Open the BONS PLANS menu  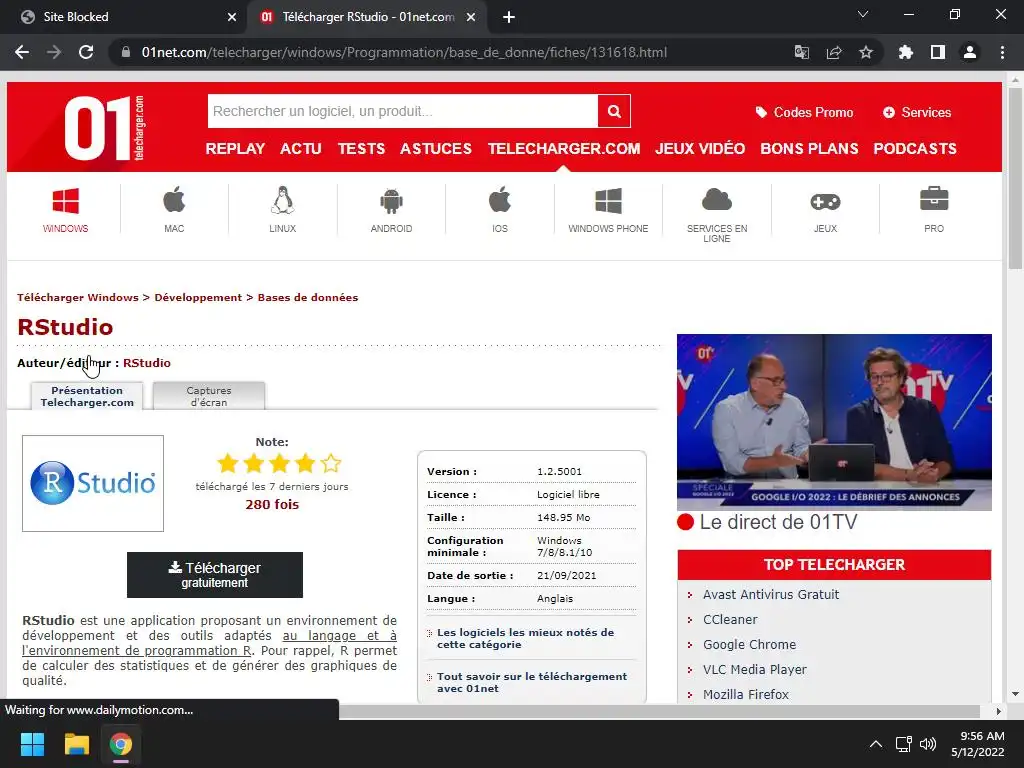click(x=809, y=149)
